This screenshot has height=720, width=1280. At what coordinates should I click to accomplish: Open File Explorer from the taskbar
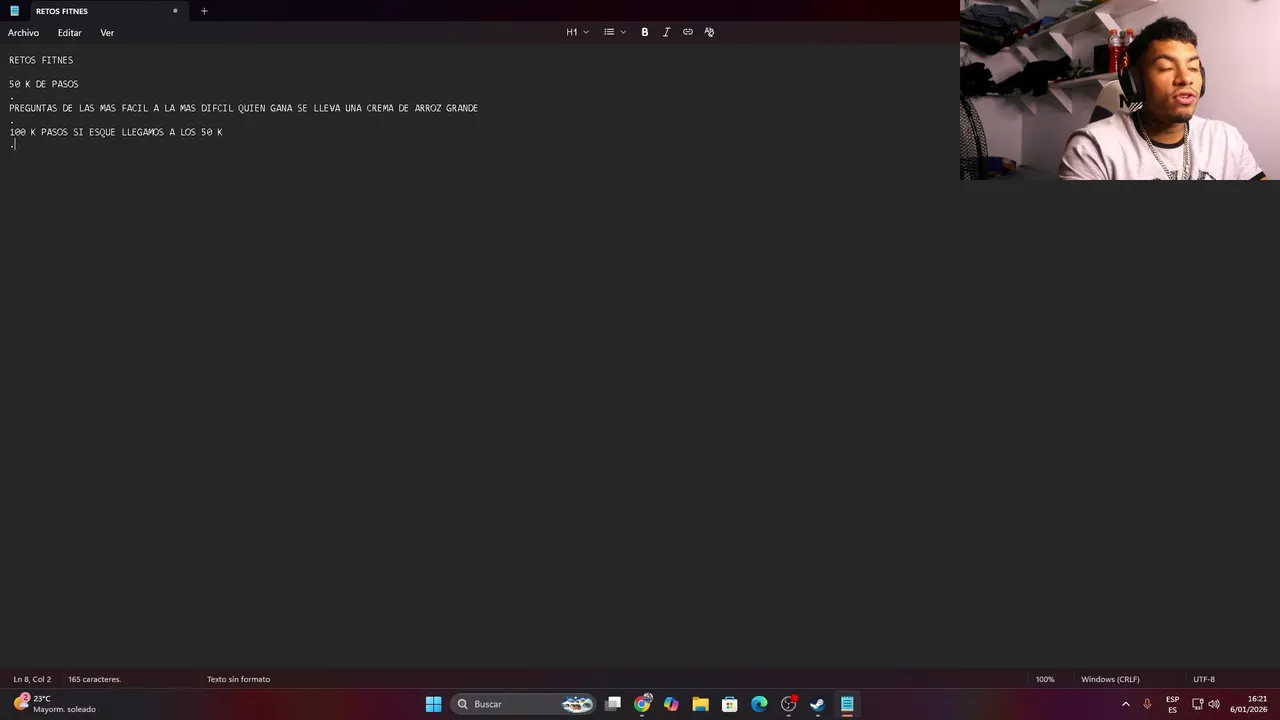pos(700,704)
